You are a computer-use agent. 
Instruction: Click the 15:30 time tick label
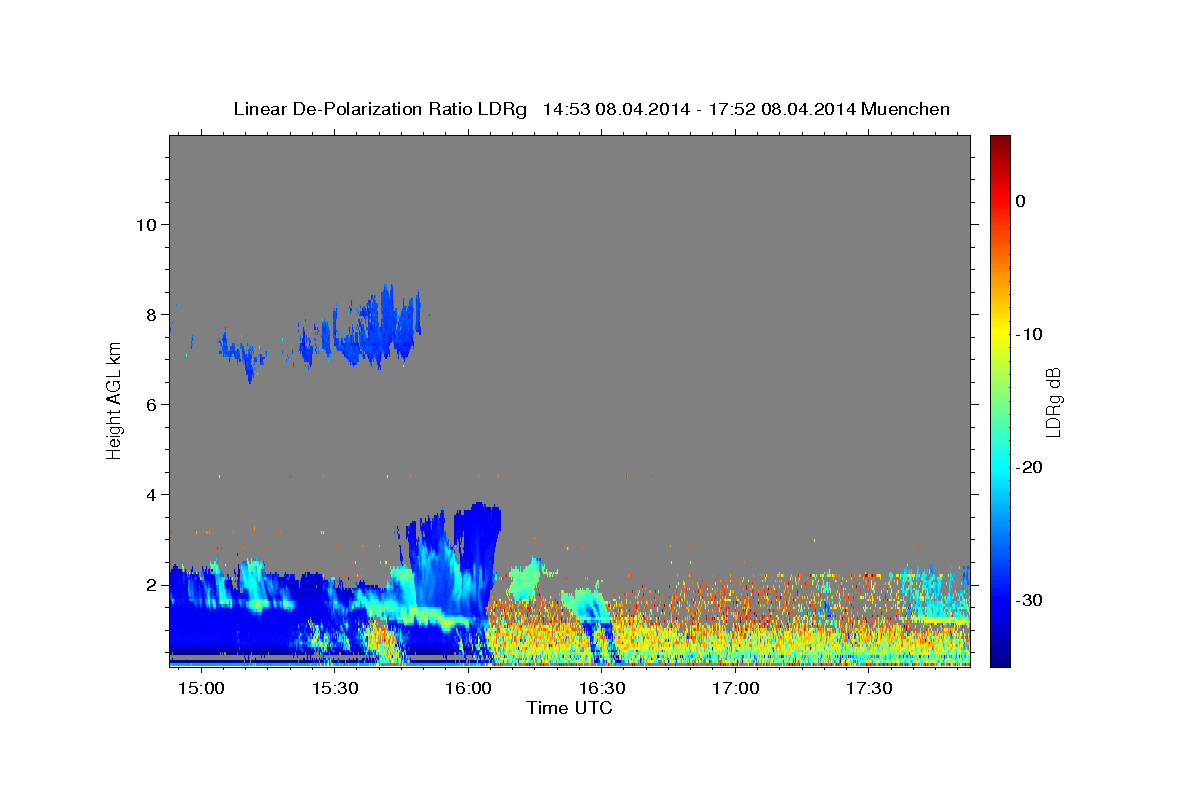coord(336,688)
